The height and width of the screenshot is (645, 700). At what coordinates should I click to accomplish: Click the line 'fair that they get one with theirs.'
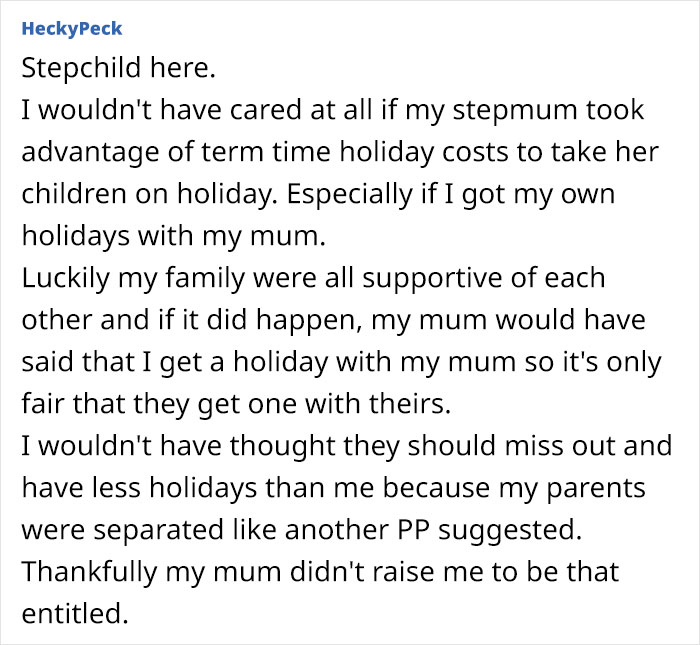coord(236,403)
